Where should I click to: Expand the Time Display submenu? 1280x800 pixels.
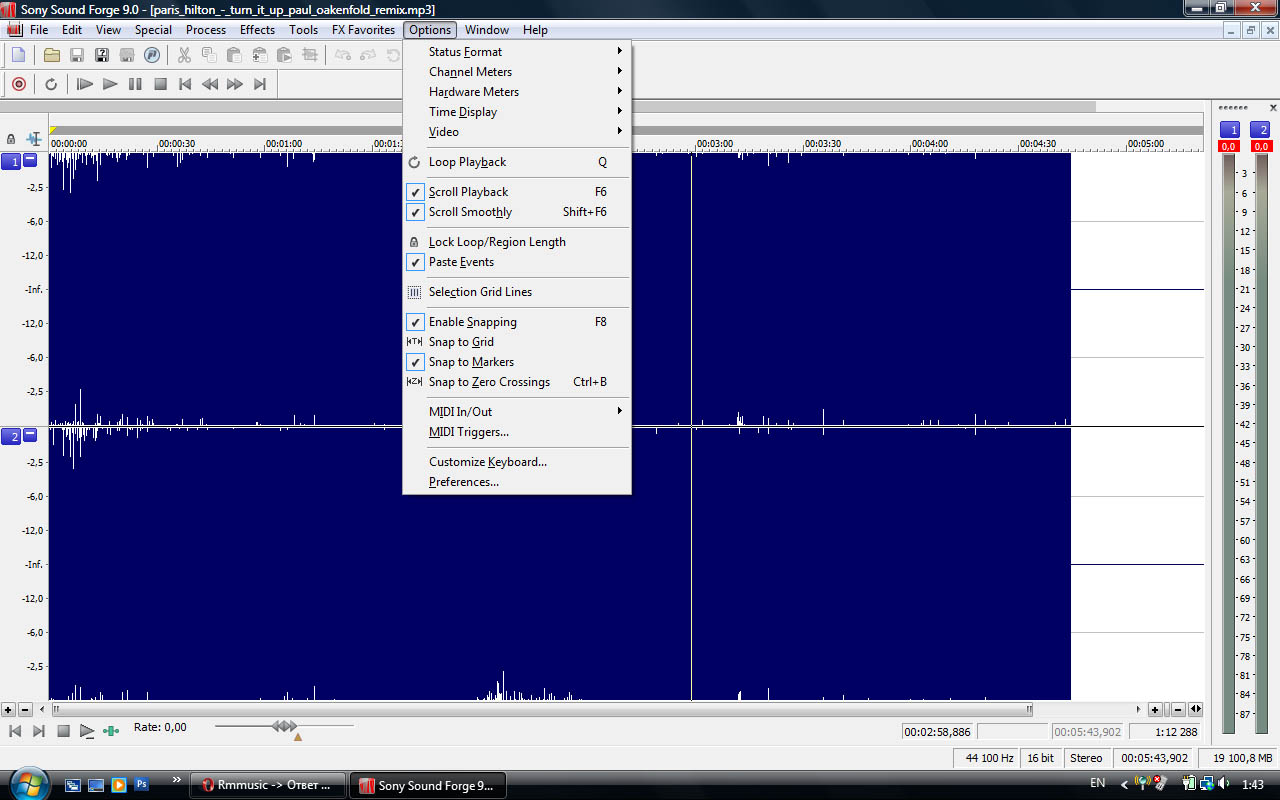(x=517, y=112)
